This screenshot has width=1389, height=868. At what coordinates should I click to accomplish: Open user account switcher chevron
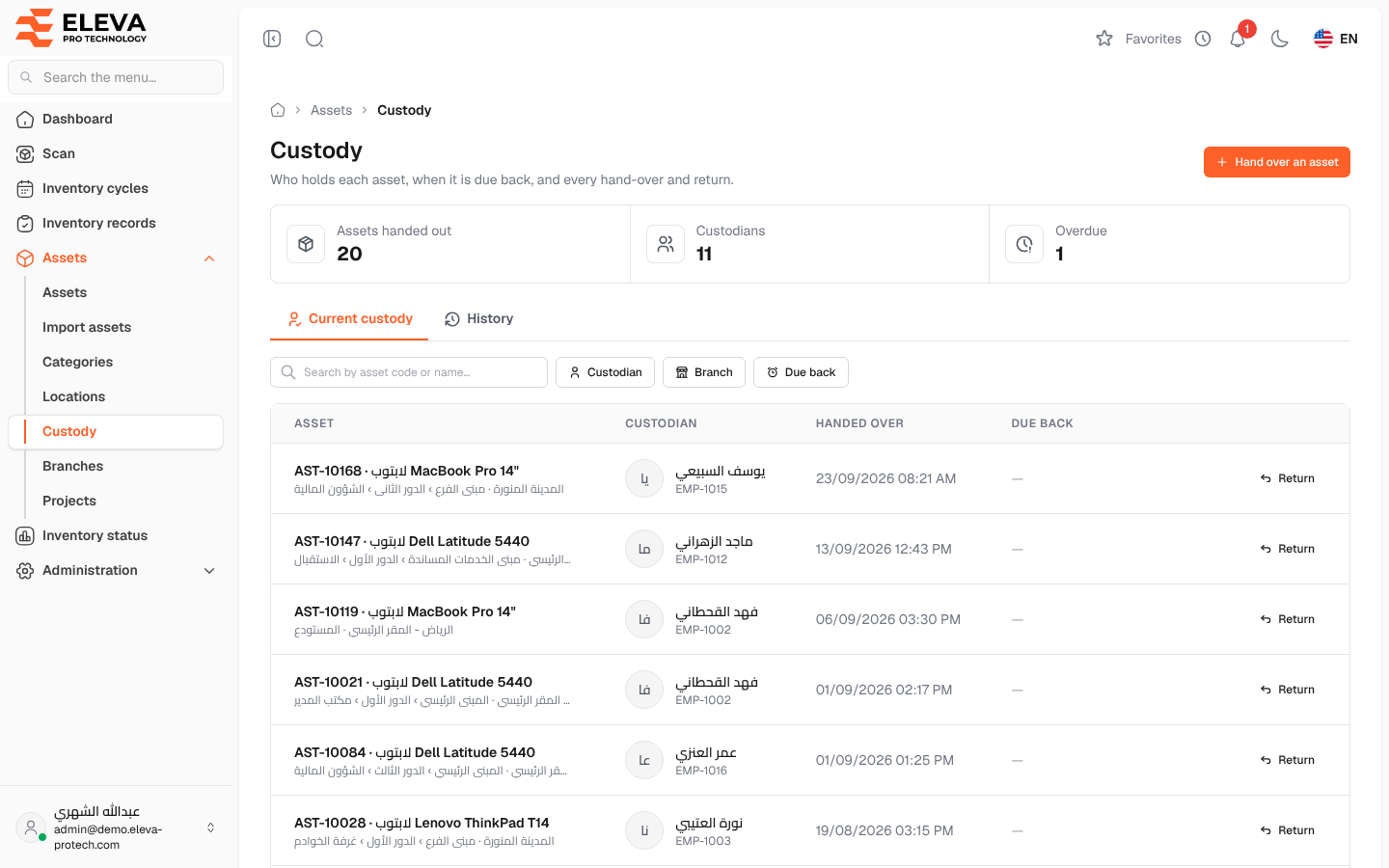coord(211,827)
